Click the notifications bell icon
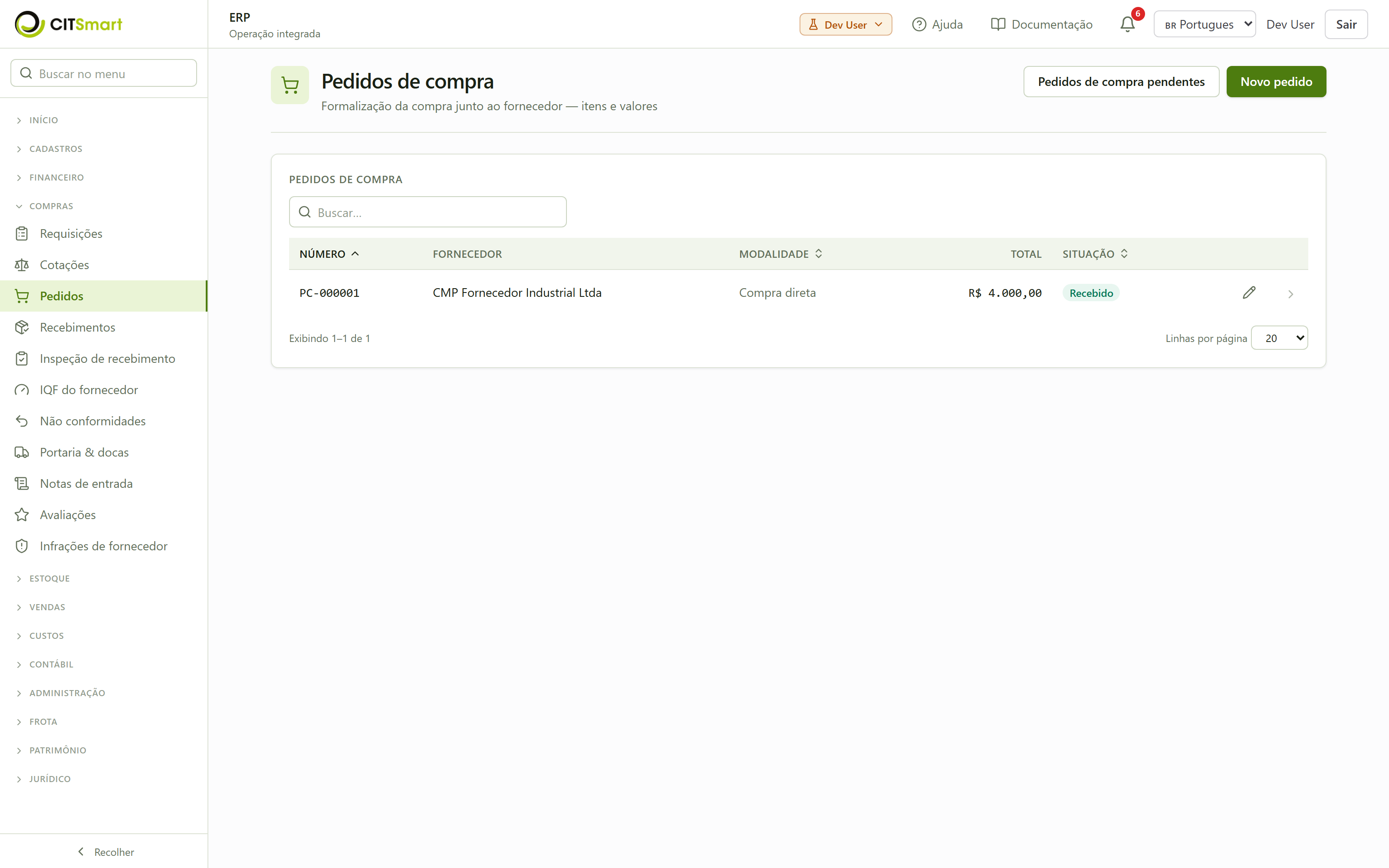 (1127, 24)
